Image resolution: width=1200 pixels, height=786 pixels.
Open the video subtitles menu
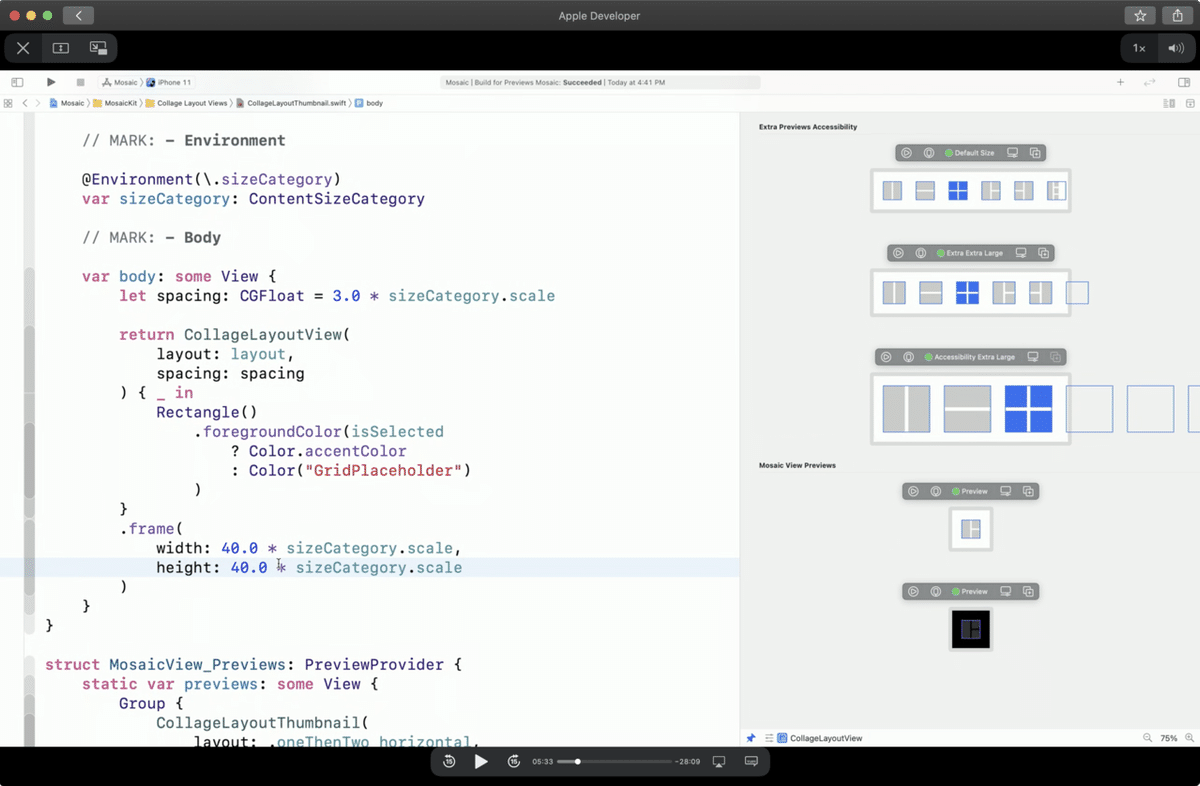click(751, 761)
